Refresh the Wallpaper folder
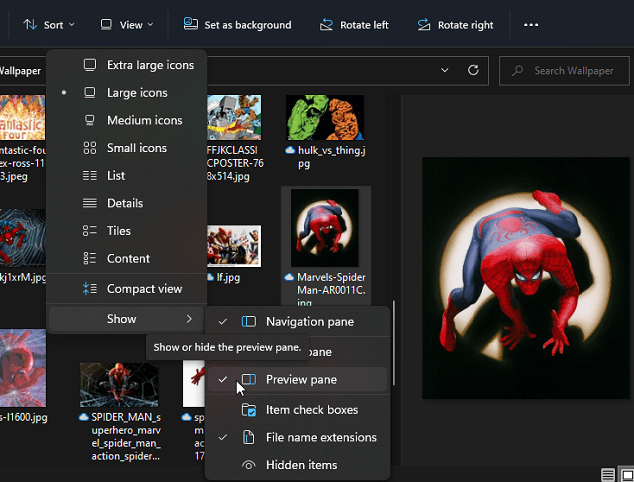 pos(473,70)
